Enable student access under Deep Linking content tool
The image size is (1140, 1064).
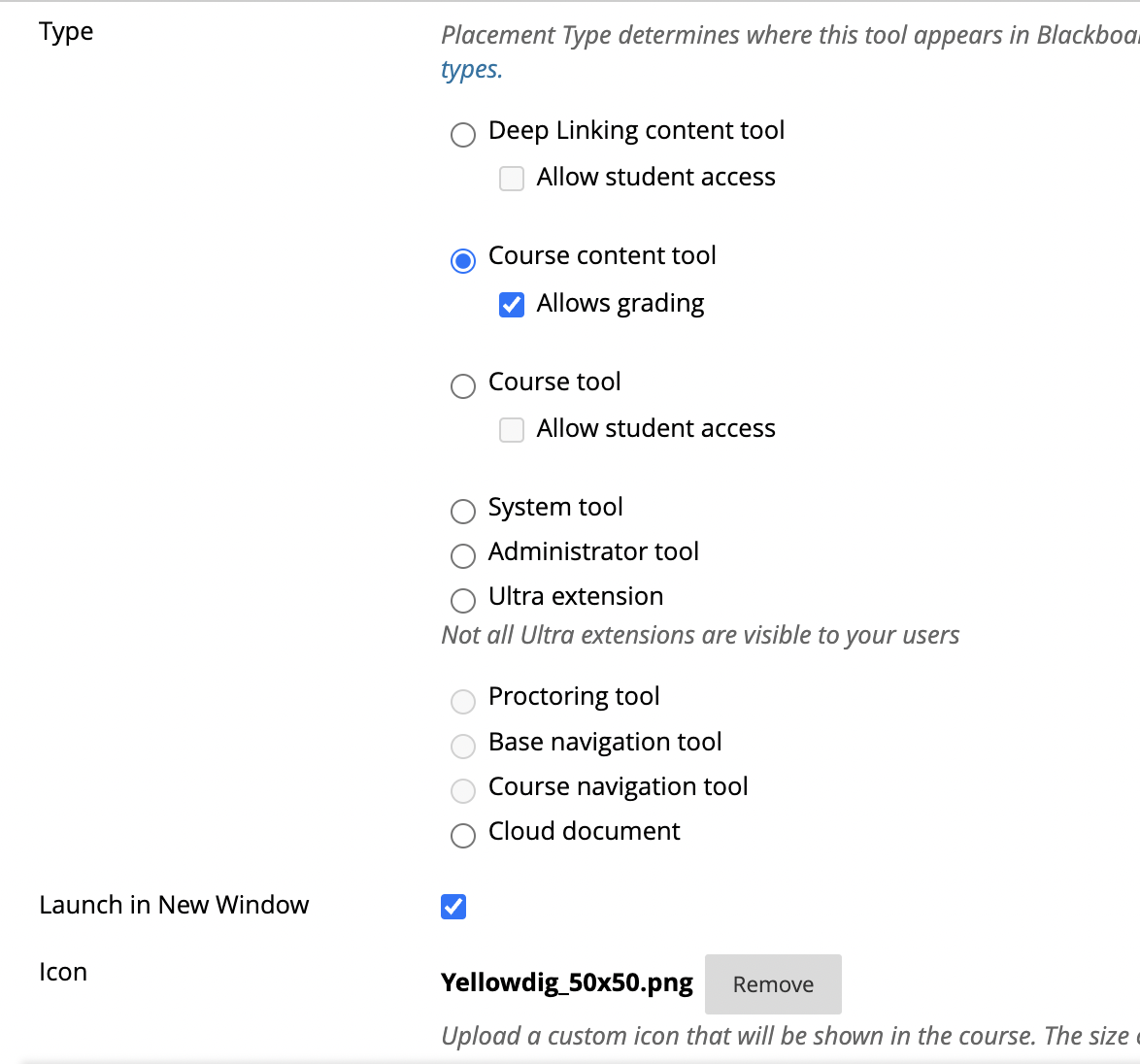(x=512, y=178)
